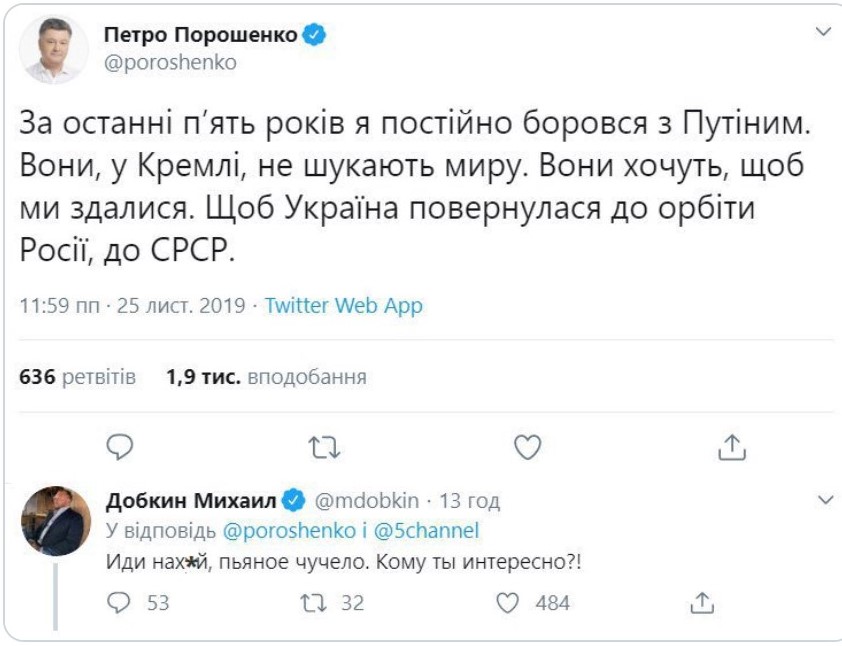842x646 pixels.
Task: Open the tweet timestamp 11:59 пп · 25 лист. 2019
Action: pos(132,306)
